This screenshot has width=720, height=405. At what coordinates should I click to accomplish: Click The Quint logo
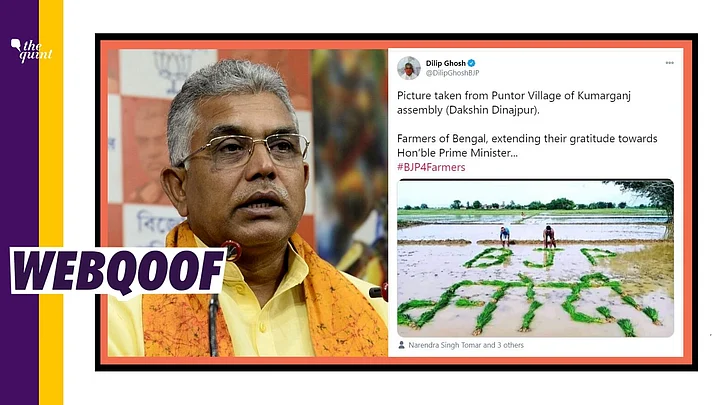pos(31,50)
